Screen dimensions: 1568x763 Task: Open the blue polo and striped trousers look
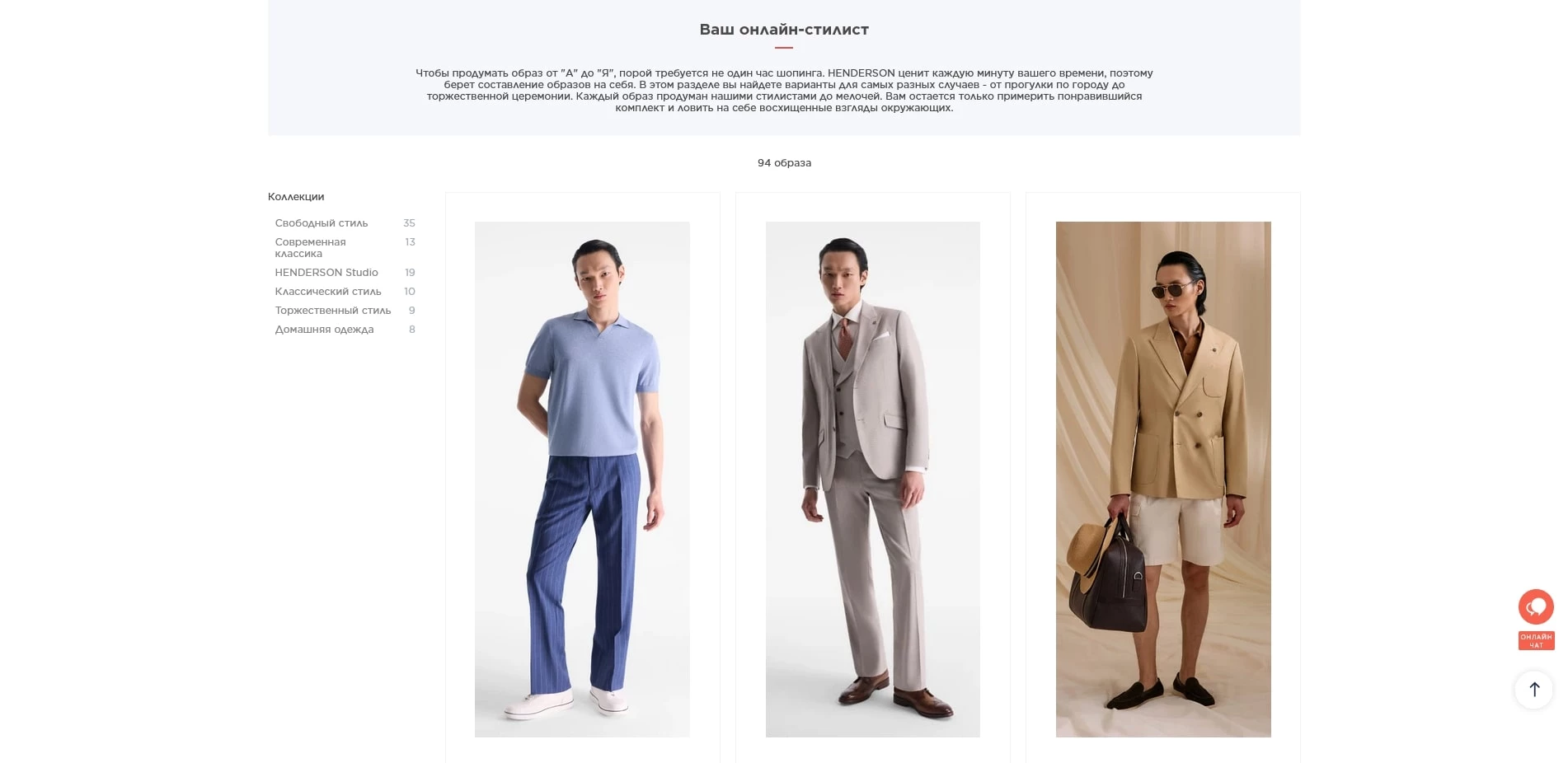click(582, 479)
